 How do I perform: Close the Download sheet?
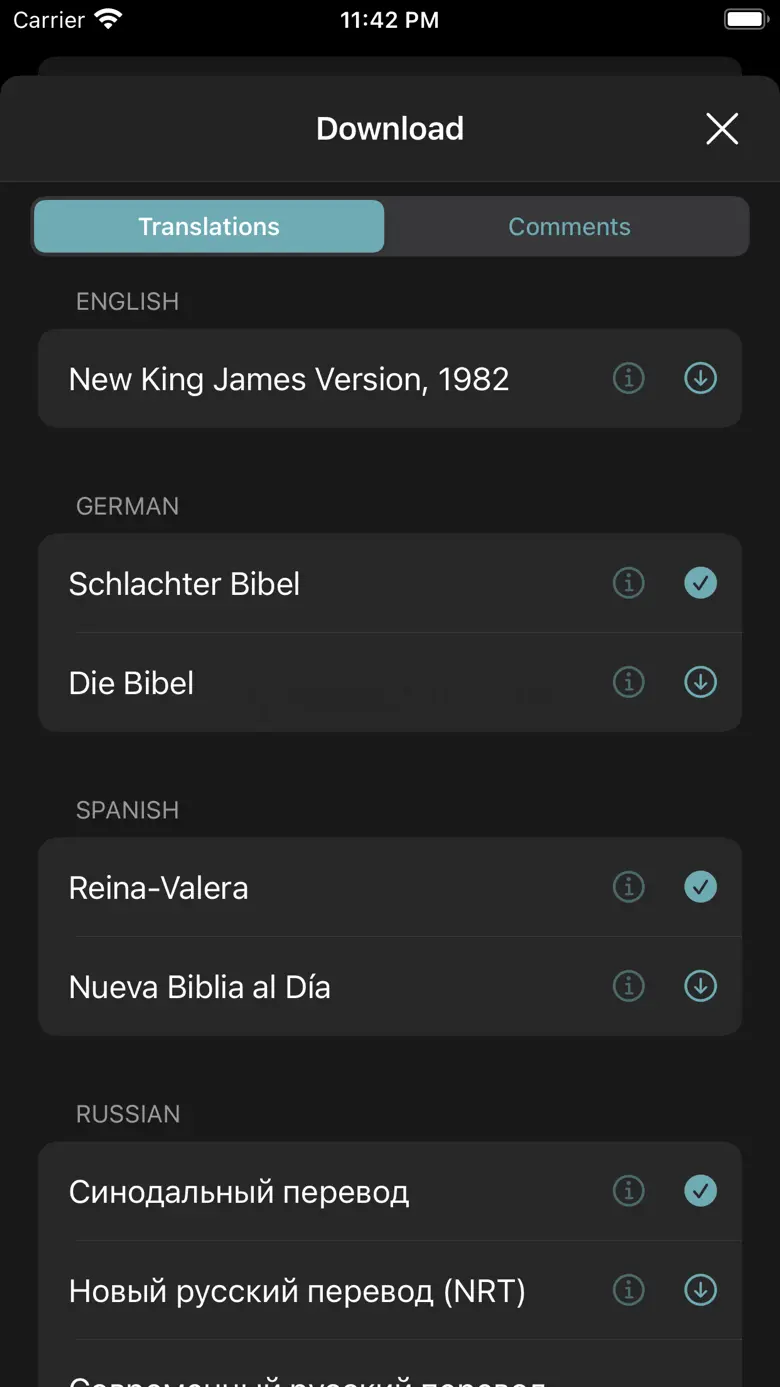coord(721,129)
